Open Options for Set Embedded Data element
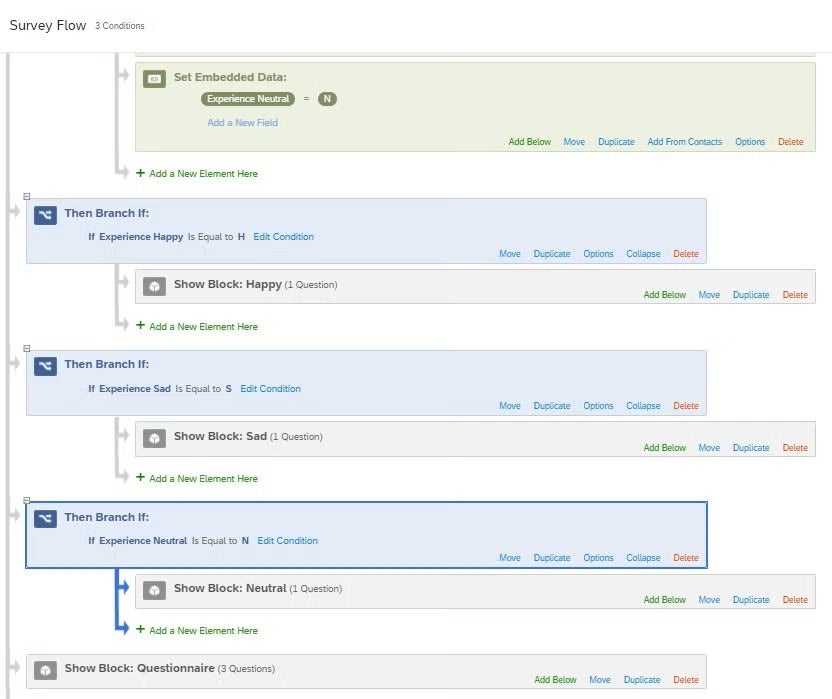Screen dimensions: 832x699 click(750, 142)
